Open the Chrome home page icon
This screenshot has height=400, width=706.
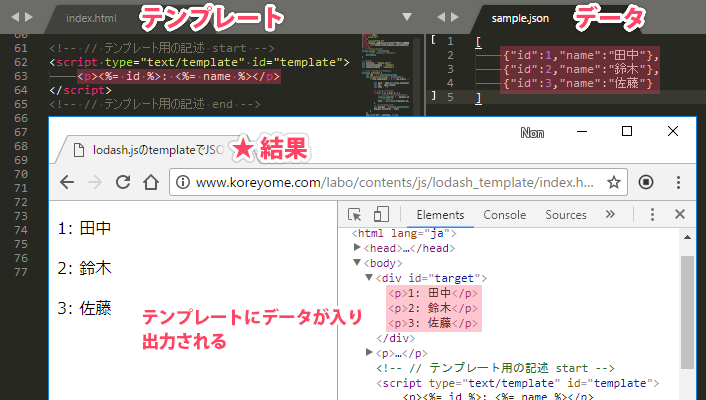(x=151, y=182)
